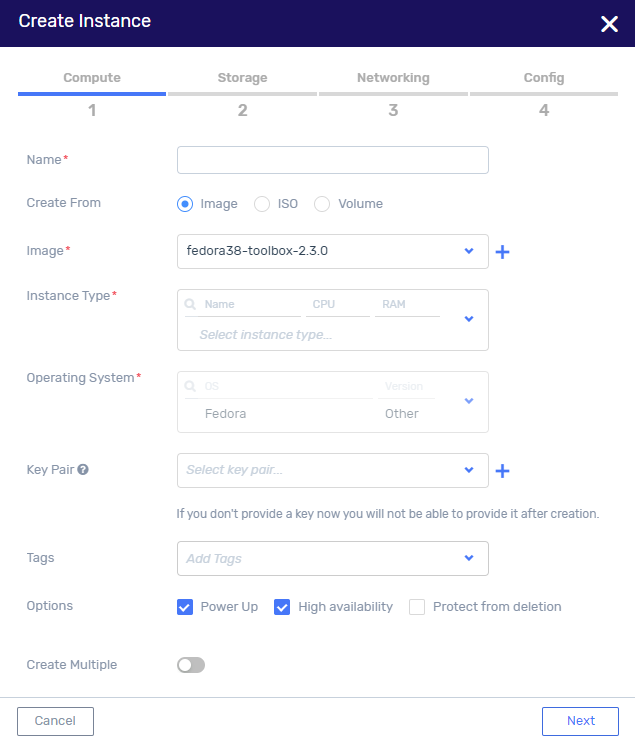Select the Volume radio option
635x744 pixels.
(x=322, y=204)
